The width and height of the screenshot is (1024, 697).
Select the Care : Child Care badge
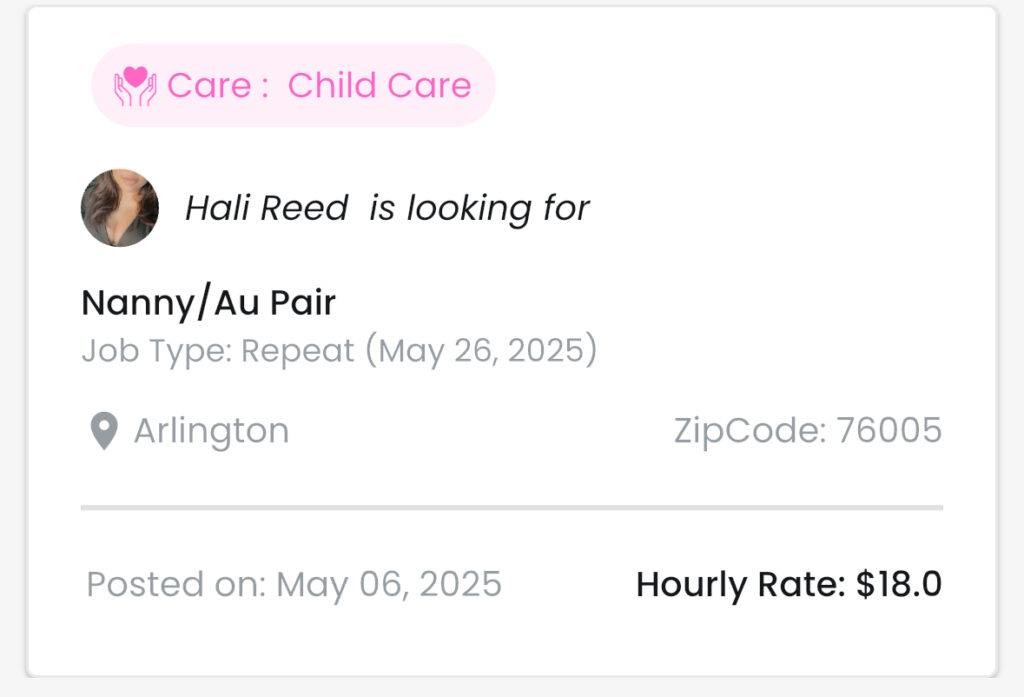(293, 86)
